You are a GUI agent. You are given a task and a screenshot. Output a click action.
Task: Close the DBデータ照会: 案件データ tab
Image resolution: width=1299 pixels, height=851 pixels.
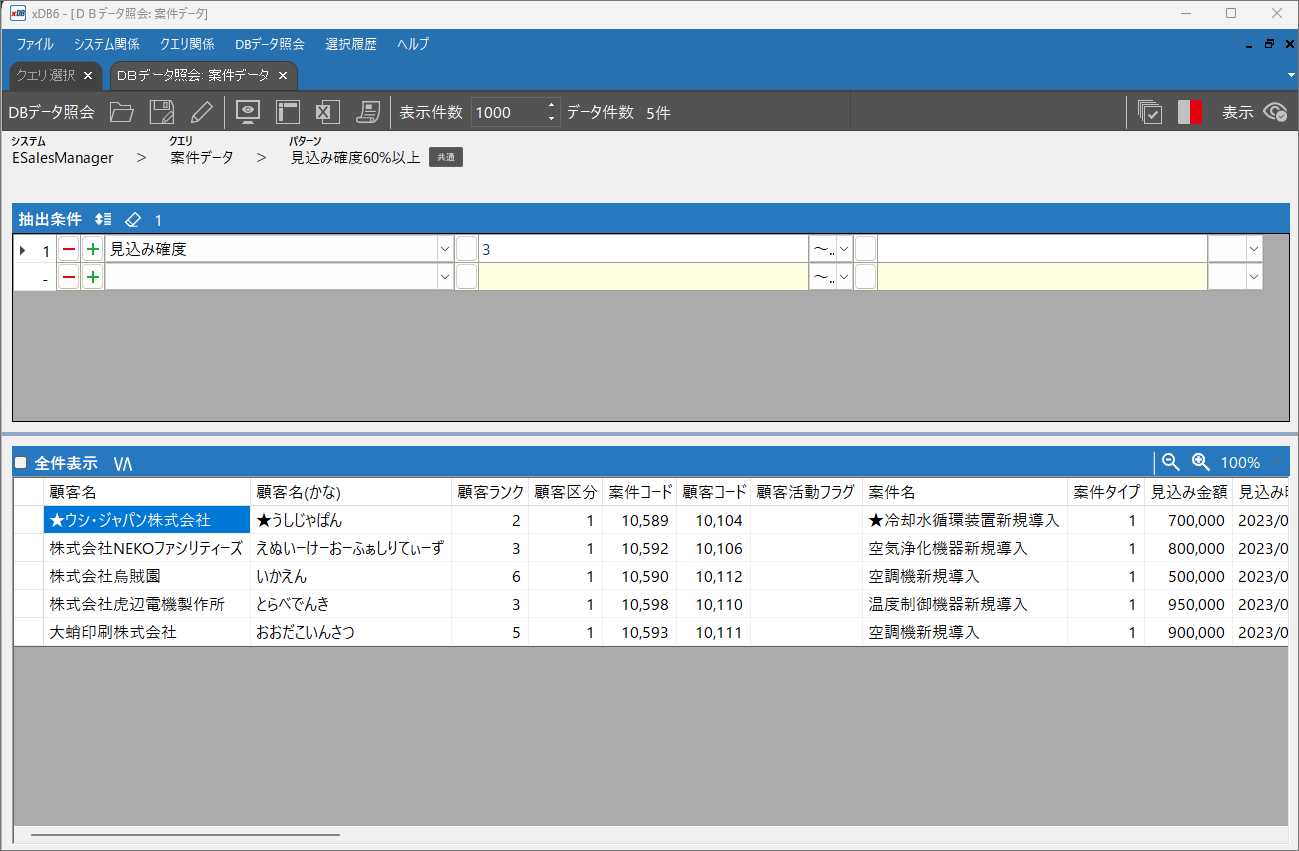283,75
